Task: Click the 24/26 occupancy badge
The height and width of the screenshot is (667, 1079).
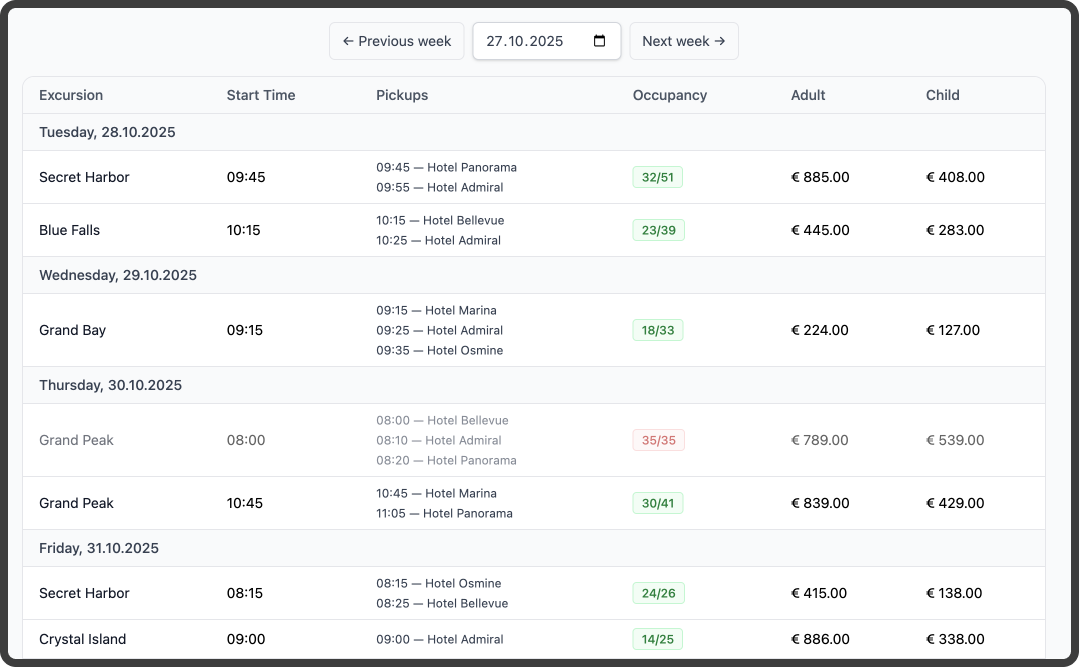Action: 659,593
